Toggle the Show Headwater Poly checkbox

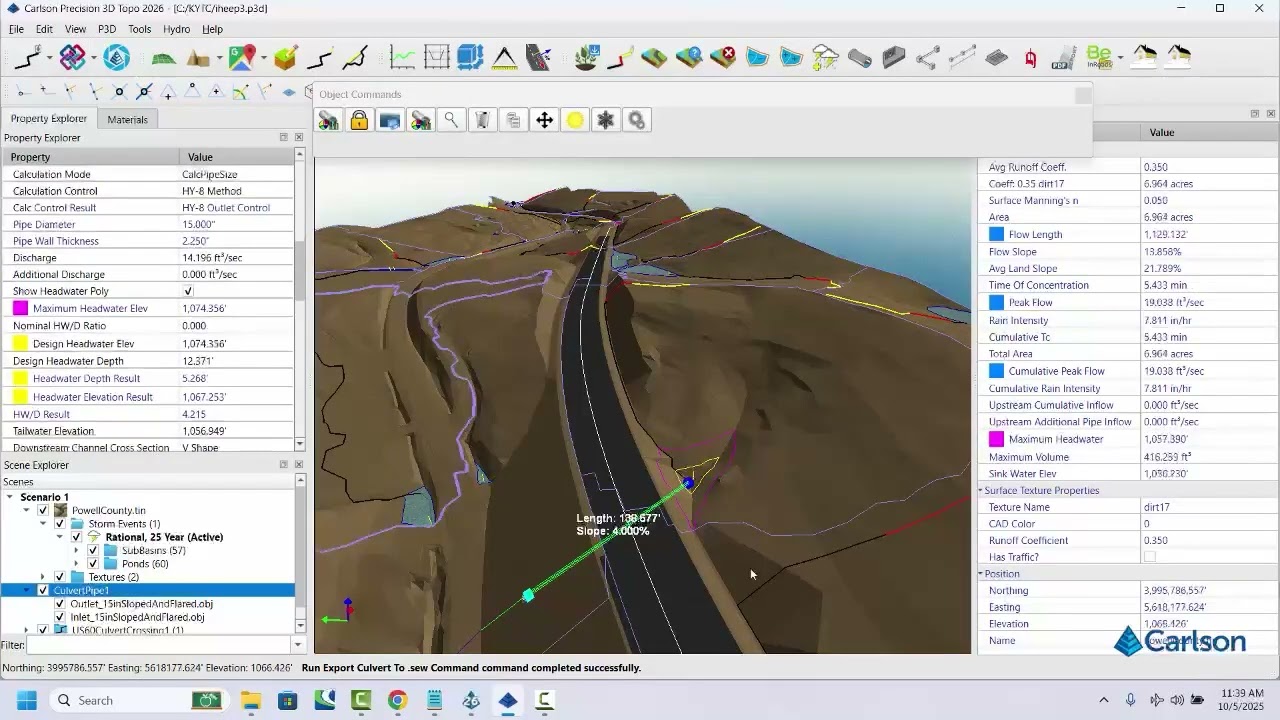(x=188, y=291)
